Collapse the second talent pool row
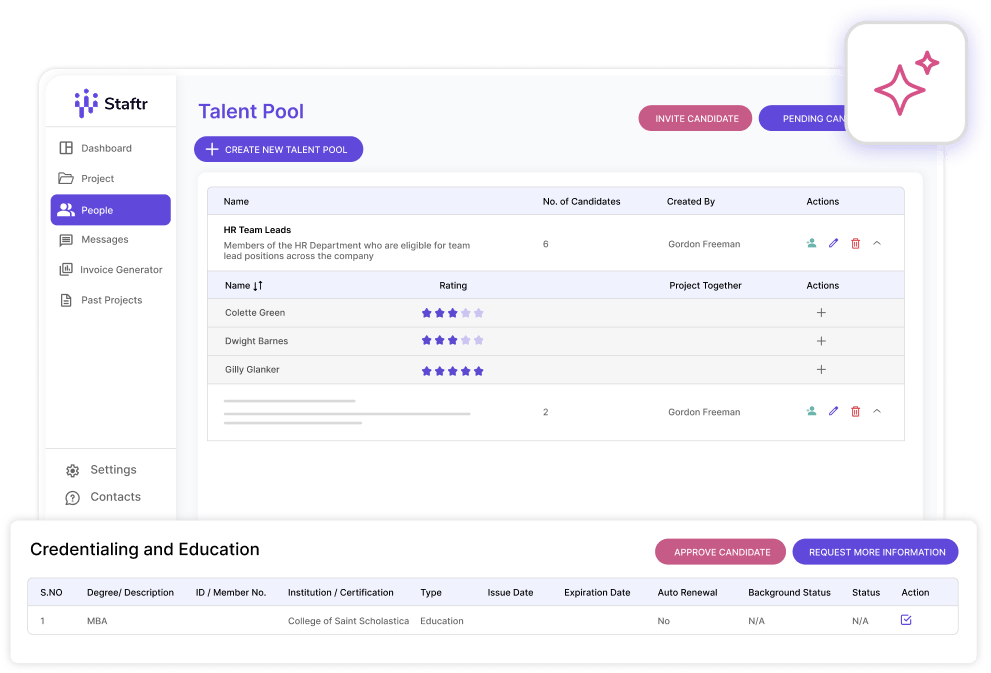This screenshot has width=991, height=673. pyautogui.click(x=877, y=411)
